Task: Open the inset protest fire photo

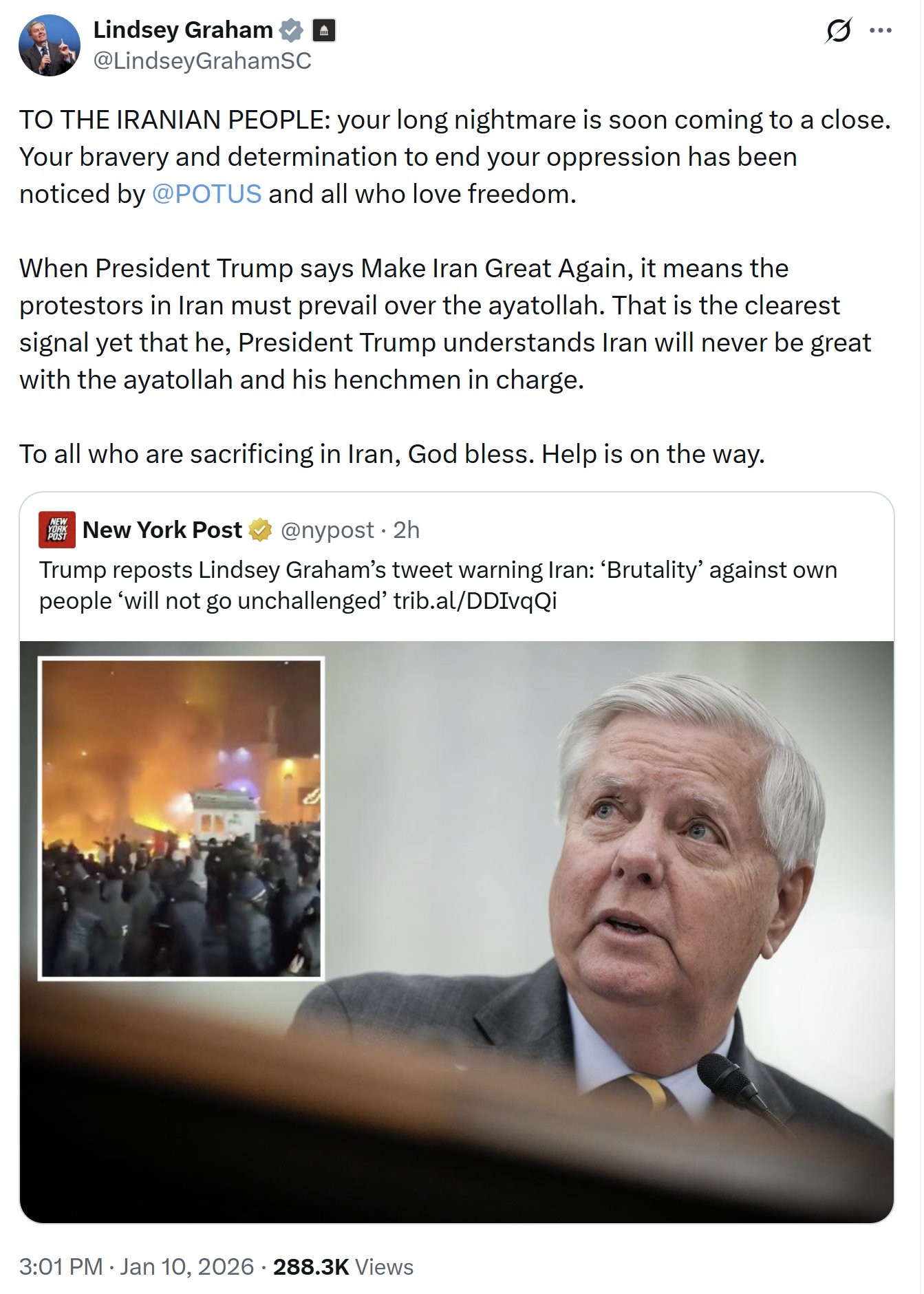Action: pyautogui.click(x=182, y=819)
